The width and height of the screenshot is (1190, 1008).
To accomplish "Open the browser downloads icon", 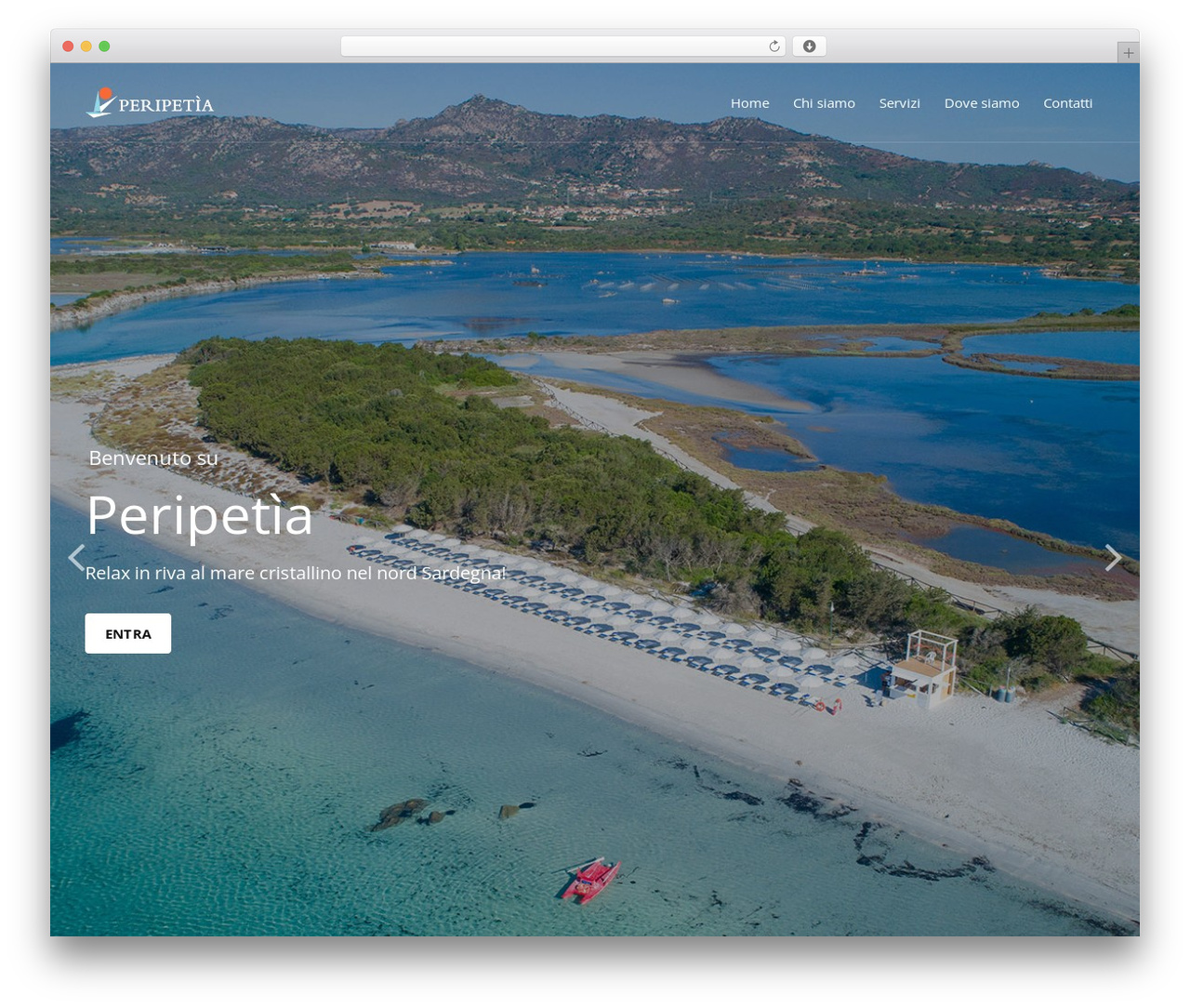I will 810,46.
